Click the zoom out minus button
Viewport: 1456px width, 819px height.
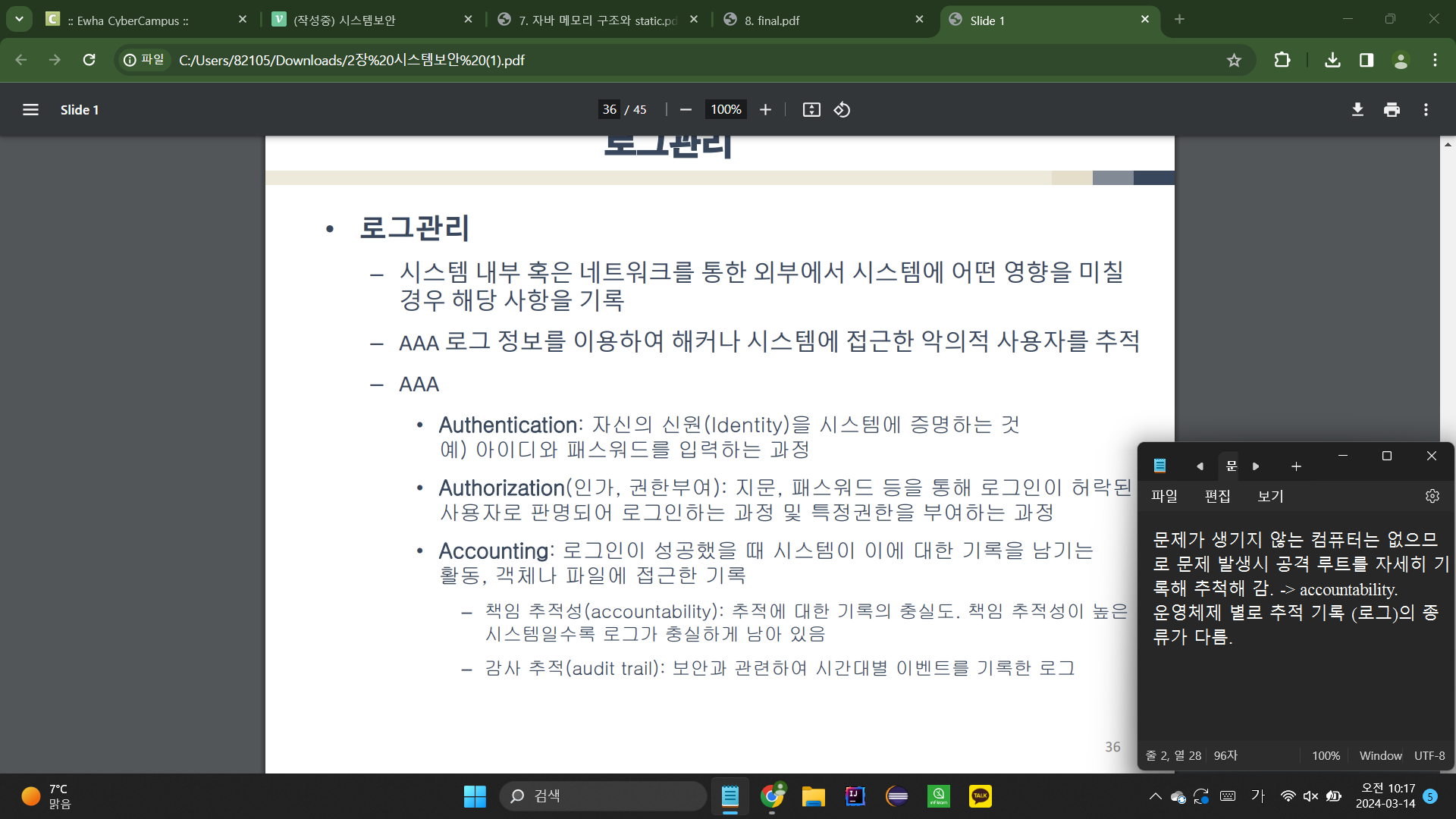pos(686,110)
